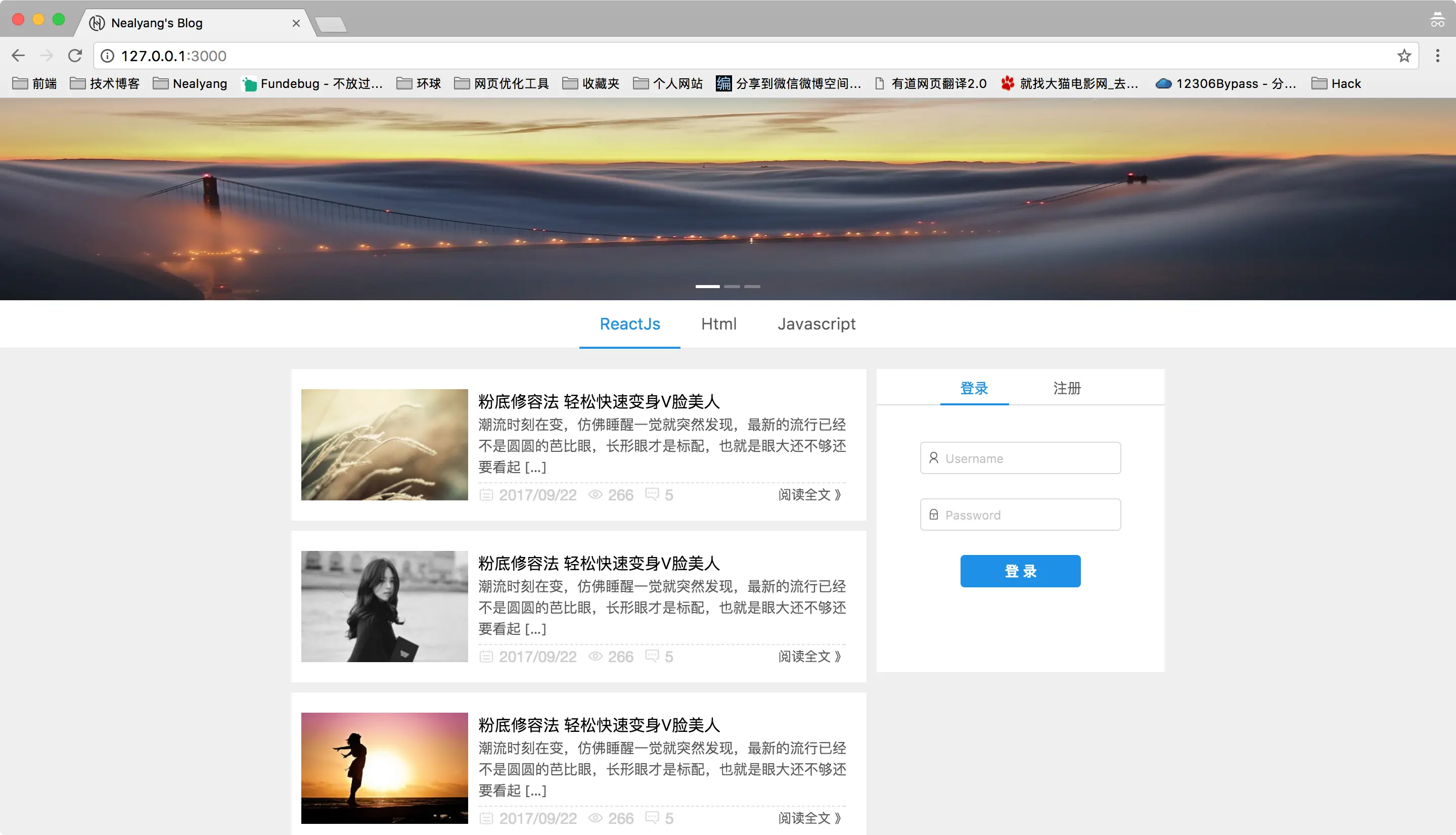The width and height of the screenshot is (1456, 835).
Task: Click comment icon on second article
Action: coord(652,656)
